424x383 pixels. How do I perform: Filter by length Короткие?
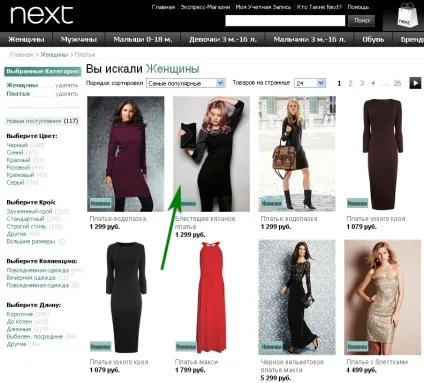[20, 314]
